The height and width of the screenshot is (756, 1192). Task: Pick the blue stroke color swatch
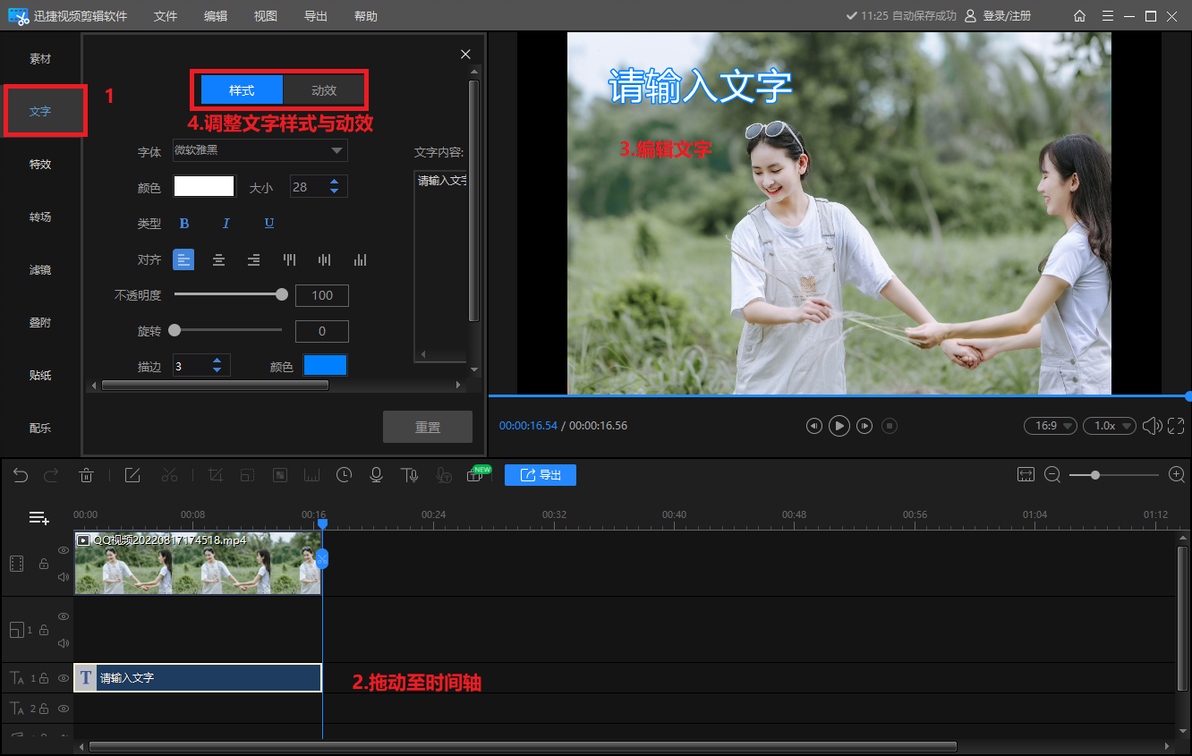point(325,366)
